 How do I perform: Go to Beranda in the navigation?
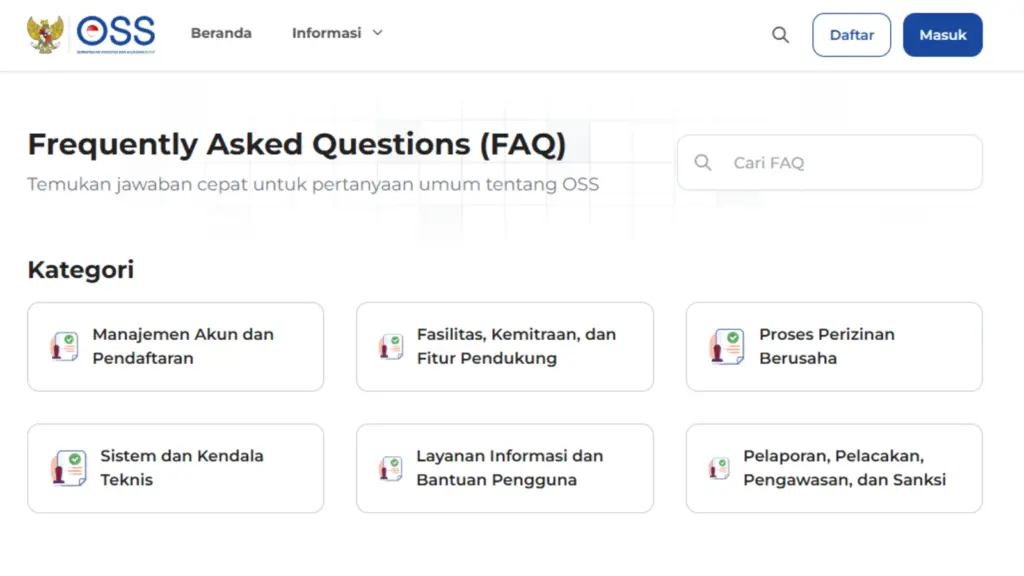click(221, 33)
